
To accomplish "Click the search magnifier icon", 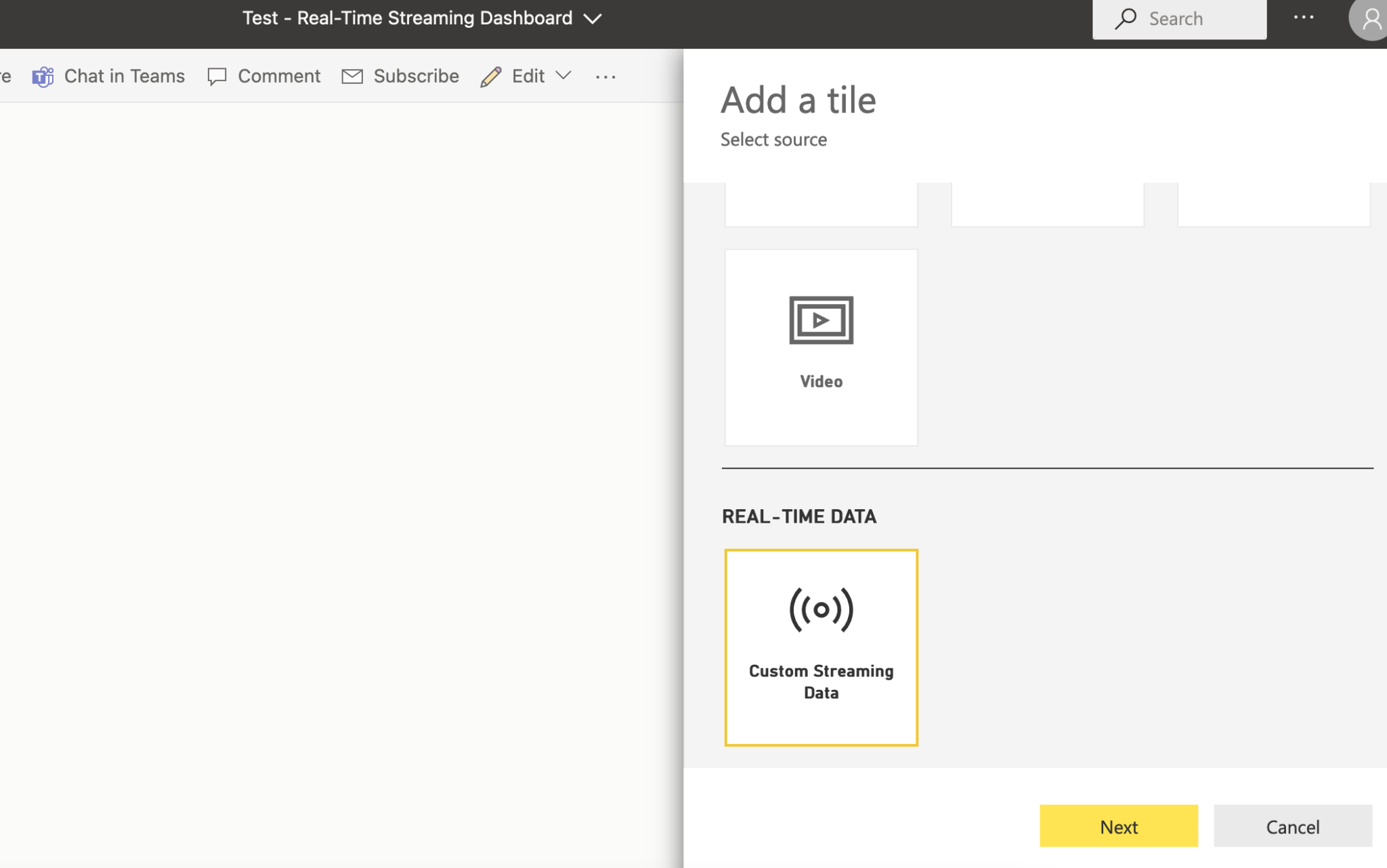I will click(1124, 18).
